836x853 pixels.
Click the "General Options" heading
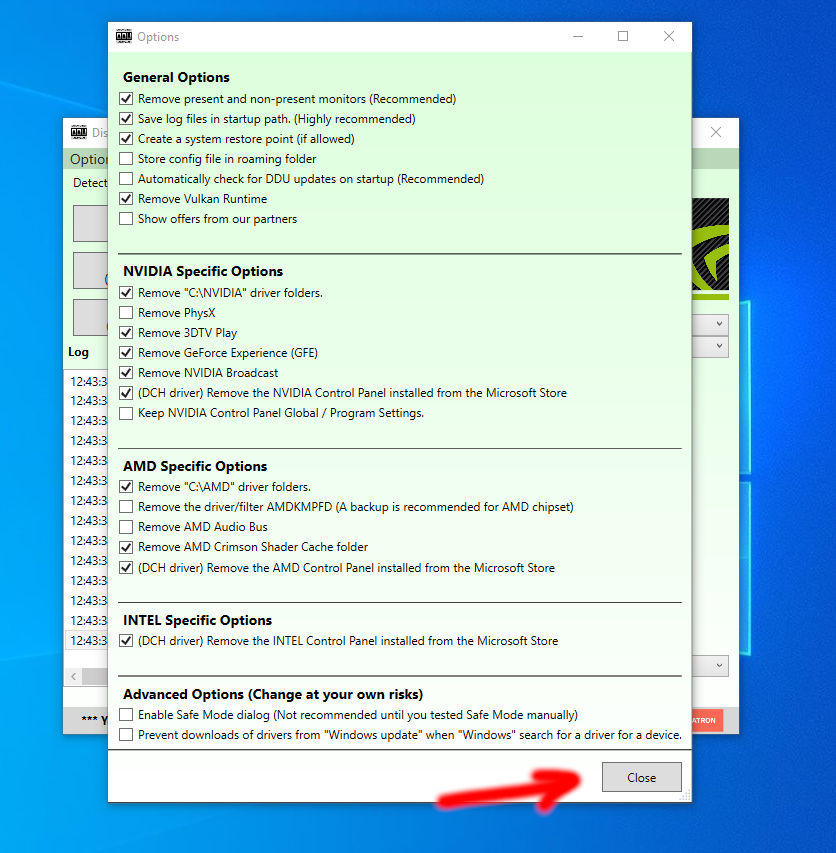176,77
